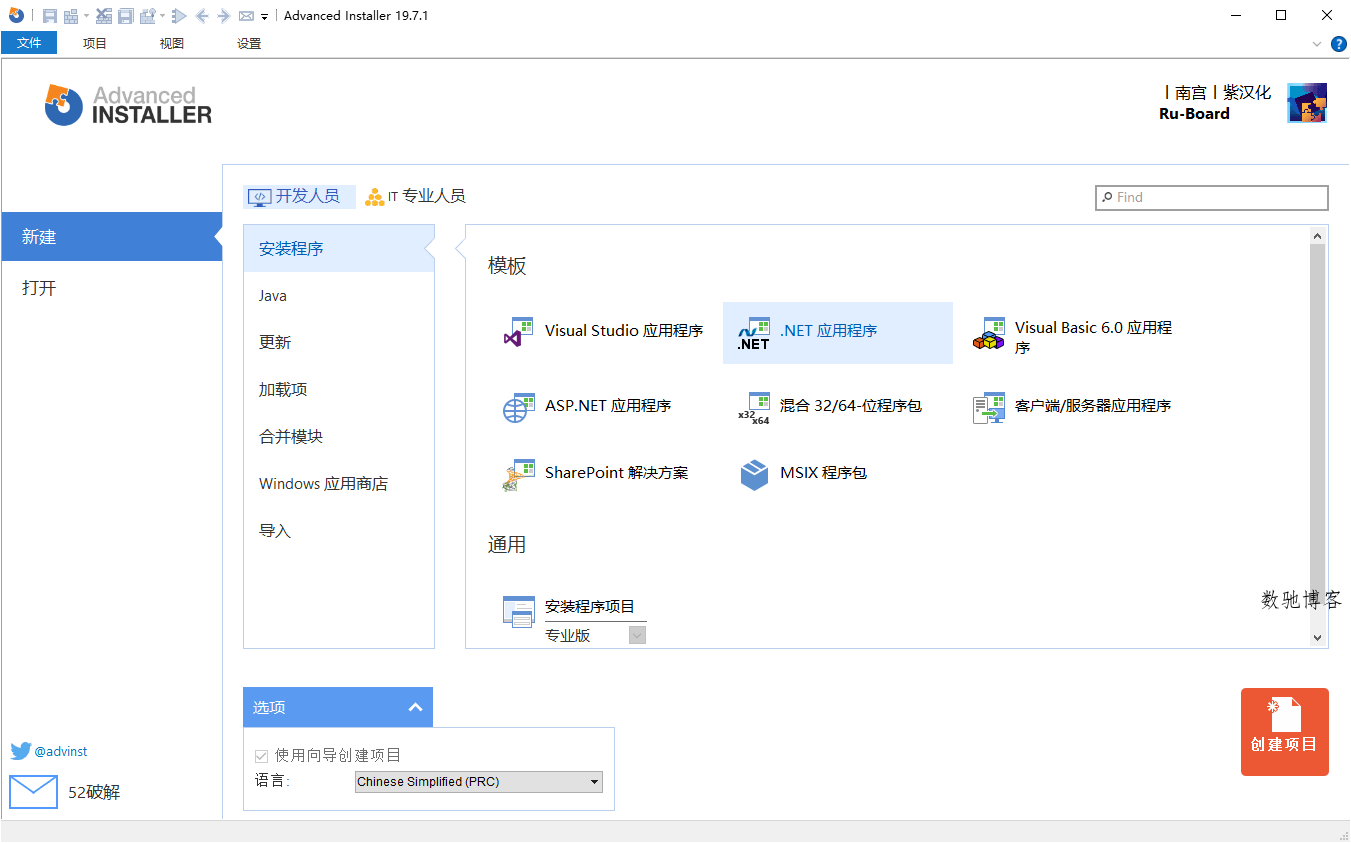1351x843 pixels.
Task: Choose the ASP.NET 应用程序 template icon
Action: pyautogui.click(x=519, y=407)
